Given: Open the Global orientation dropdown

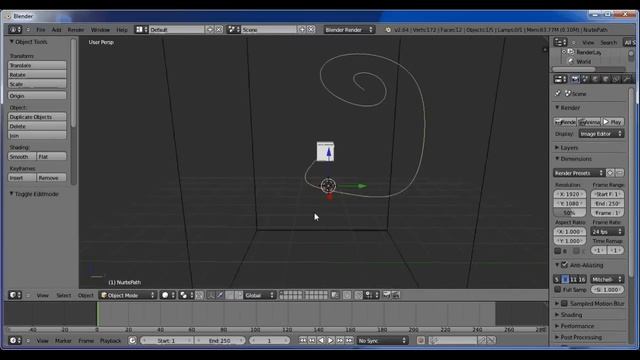Looking at the screenshot, I should tap(260, 295).
